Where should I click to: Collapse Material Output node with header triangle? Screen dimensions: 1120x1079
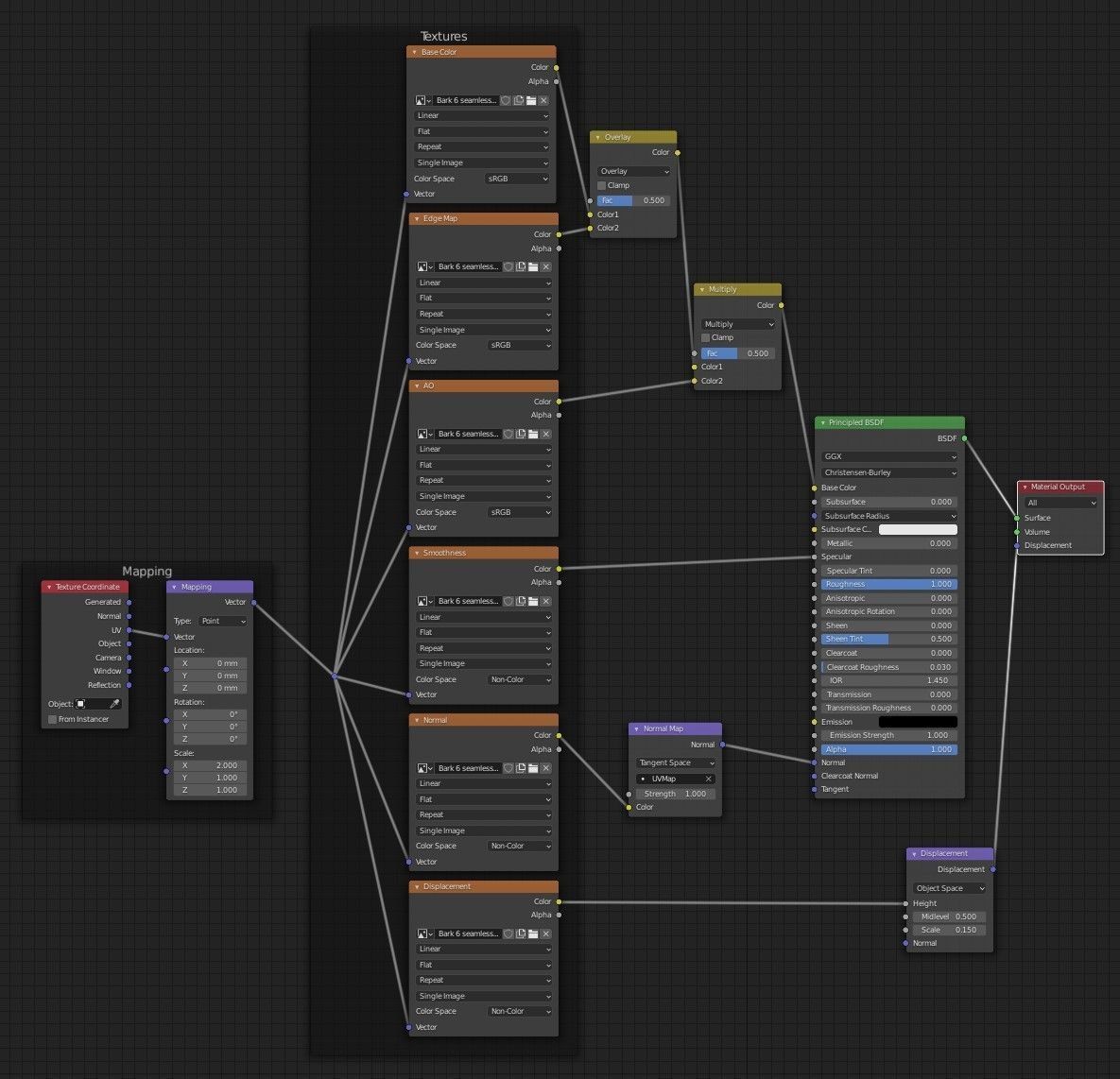(x=1025, y=488)
